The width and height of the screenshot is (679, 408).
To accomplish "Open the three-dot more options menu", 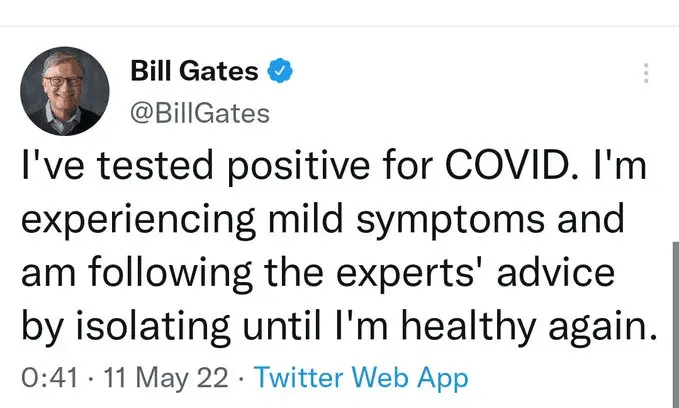I will [x=646, y=73].
